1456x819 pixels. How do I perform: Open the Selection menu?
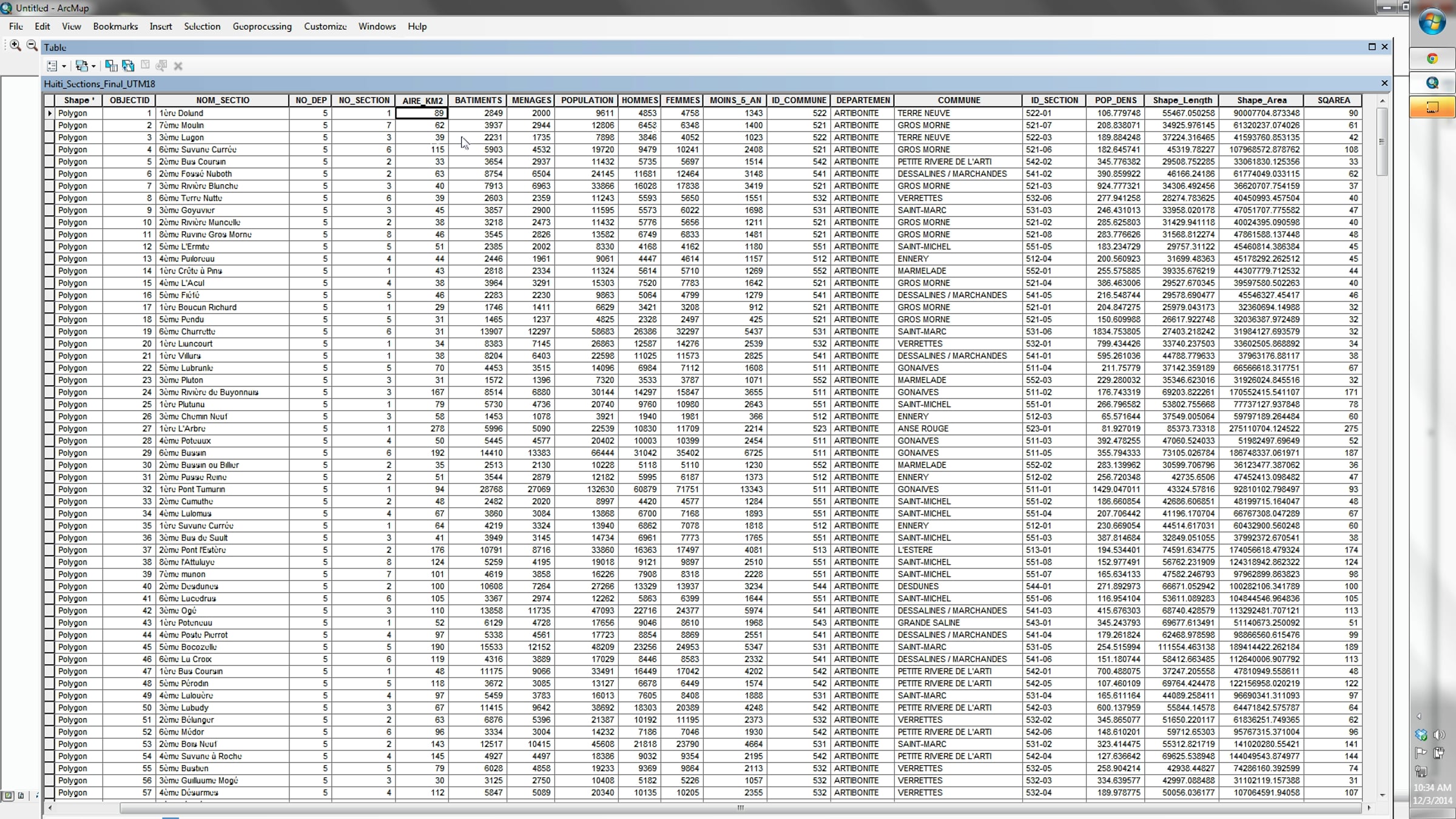click(x=202, y=27)
